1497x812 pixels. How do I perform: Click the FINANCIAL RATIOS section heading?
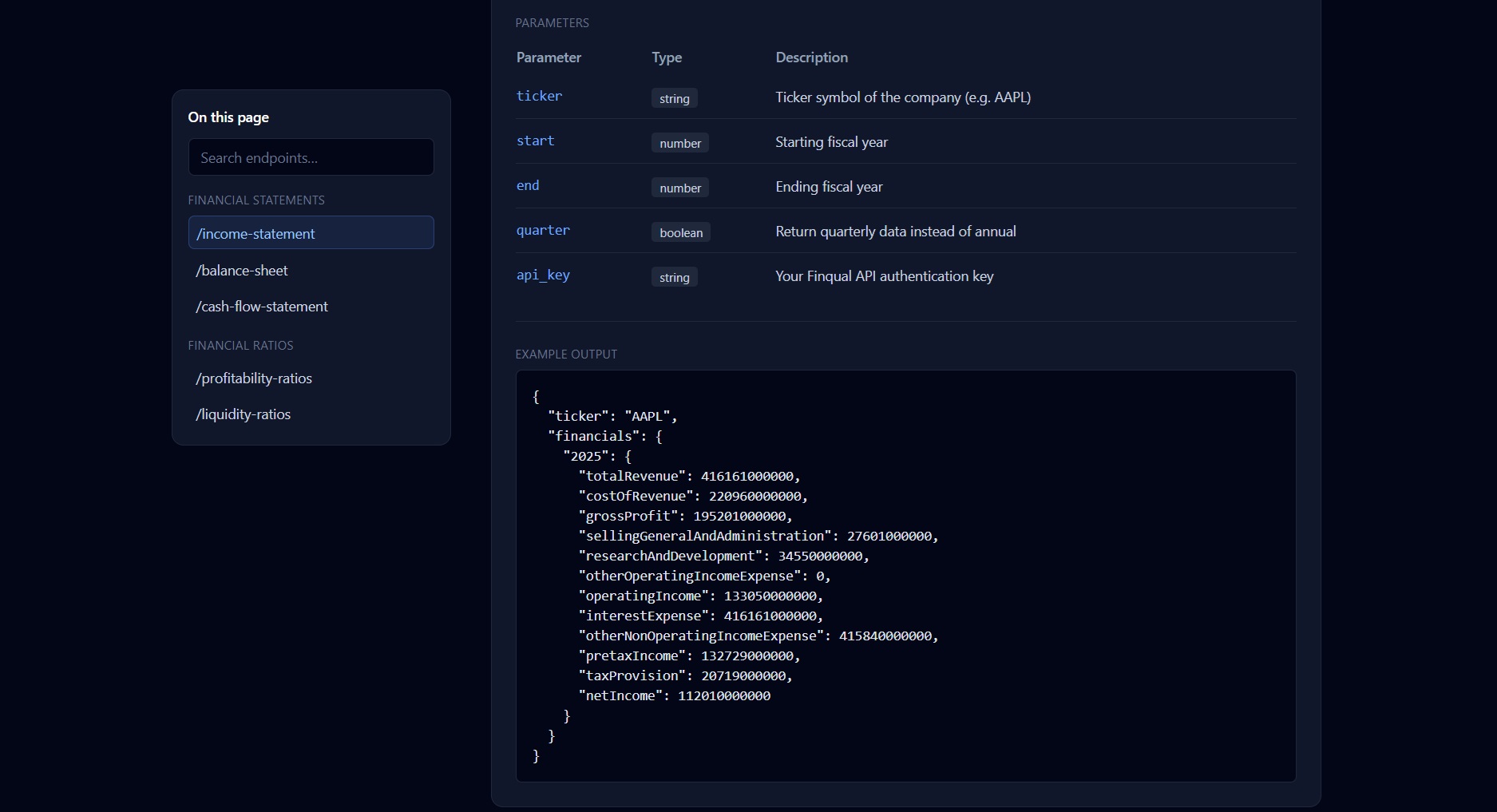[x=240, y=346]
